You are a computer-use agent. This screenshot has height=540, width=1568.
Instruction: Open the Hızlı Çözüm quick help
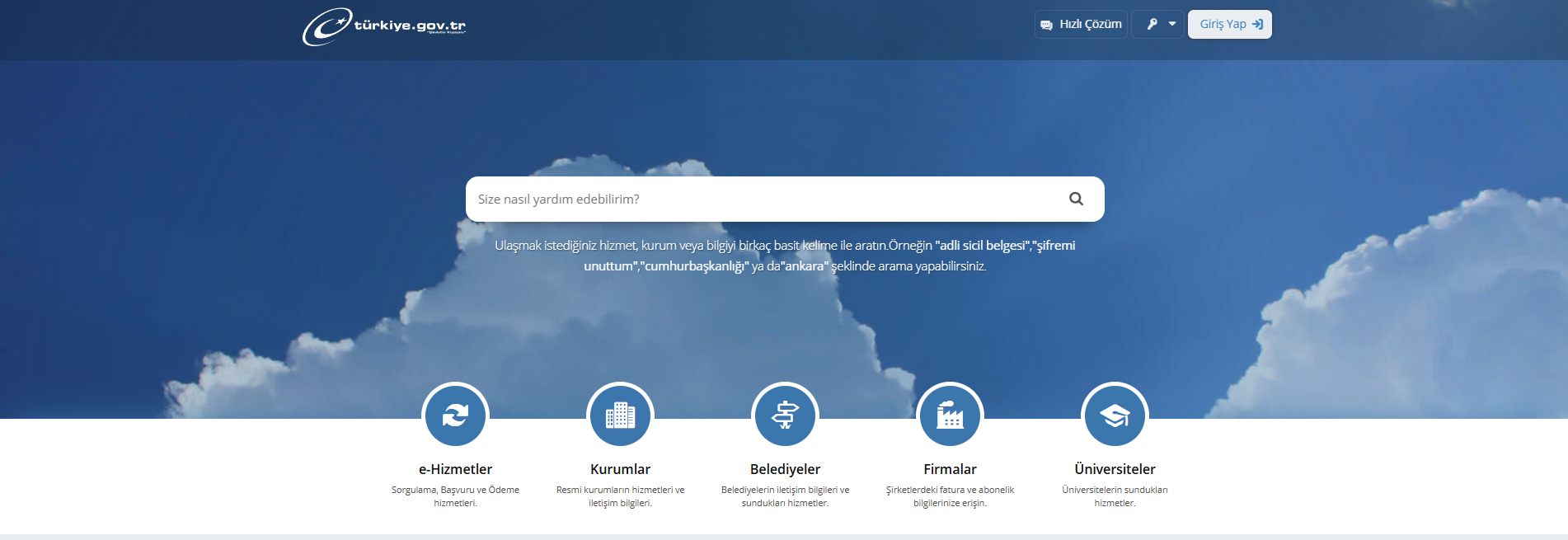1081,25
